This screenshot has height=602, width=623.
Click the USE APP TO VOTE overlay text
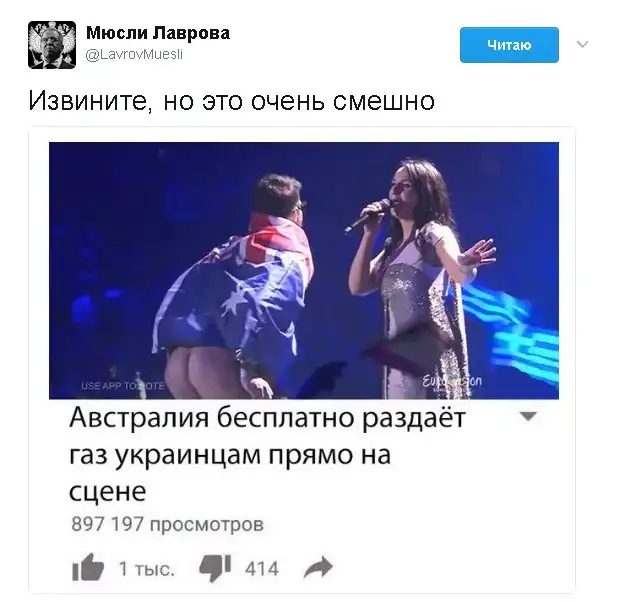pyautogui.click(x=122, y=386)
